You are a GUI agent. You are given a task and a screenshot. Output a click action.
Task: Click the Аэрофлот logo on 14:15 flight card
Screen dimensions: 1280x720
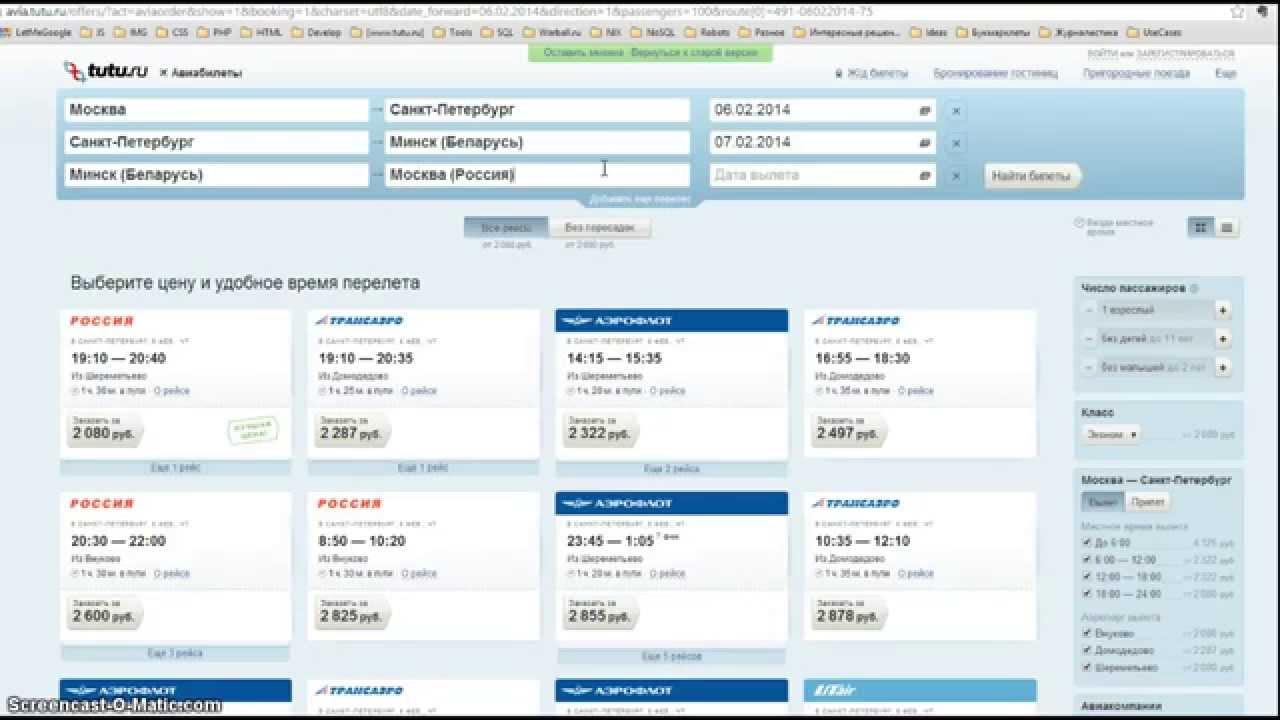[617, 321]
